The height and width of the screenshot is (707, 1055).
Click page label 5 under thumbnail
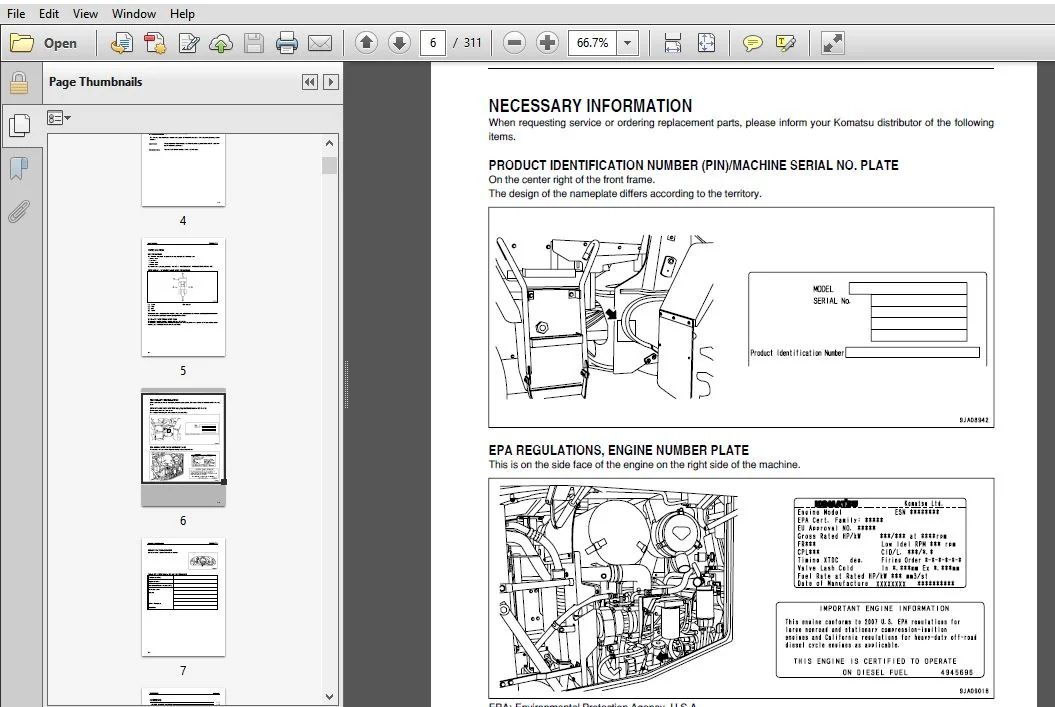pyautogui.click(x=183, y=371)
